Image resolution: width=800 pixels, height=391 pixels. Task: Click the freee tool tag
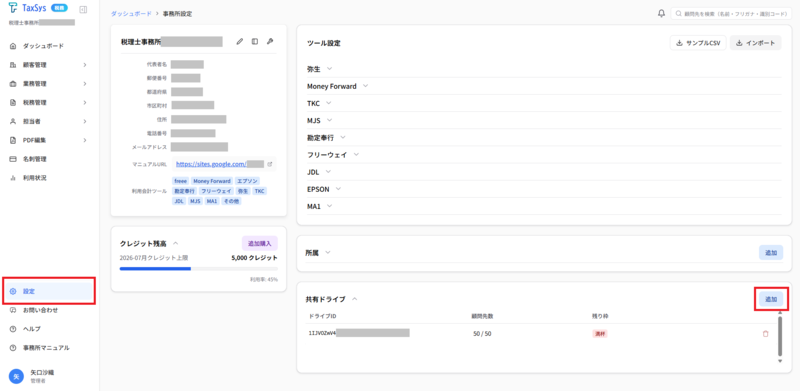181,181
